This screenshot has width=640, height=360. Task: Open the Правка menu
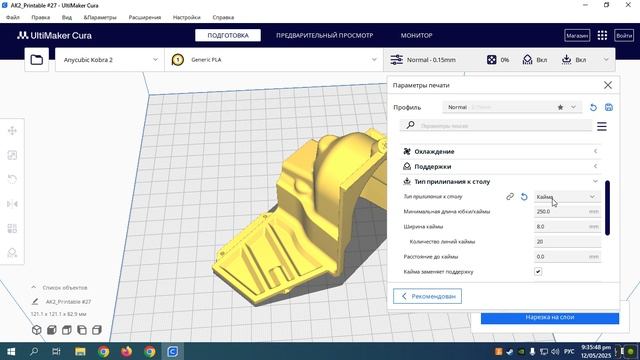pos(40,18)
